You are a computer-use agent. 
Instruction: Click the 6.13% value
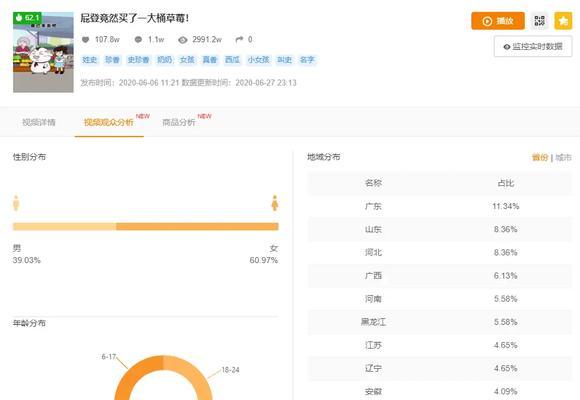click(506, 276)
